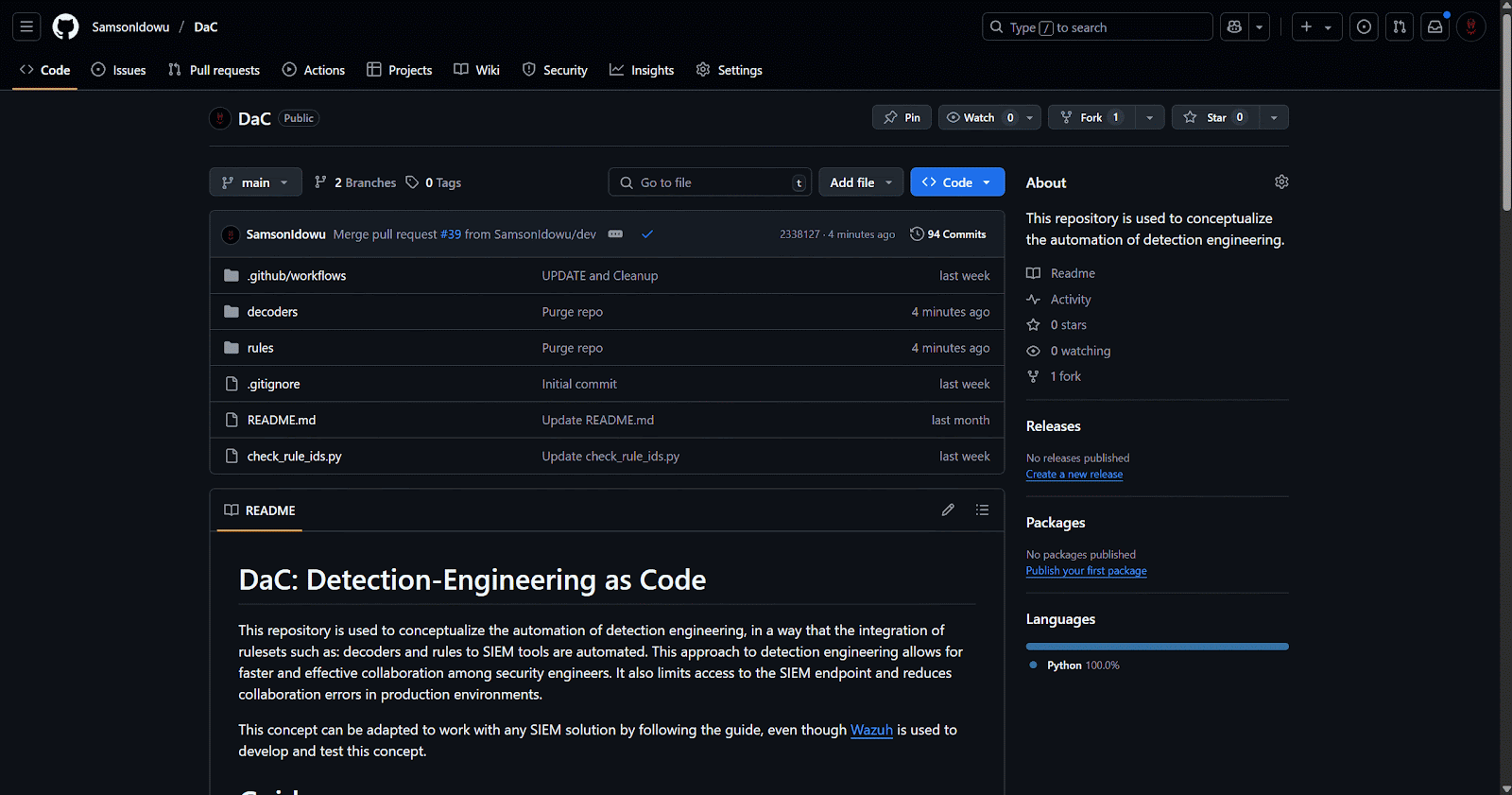Open SamsonIdowu owner link in breadcrumb
The height and width of the screenshot is (795, 1512).
(x=130, y=26)
